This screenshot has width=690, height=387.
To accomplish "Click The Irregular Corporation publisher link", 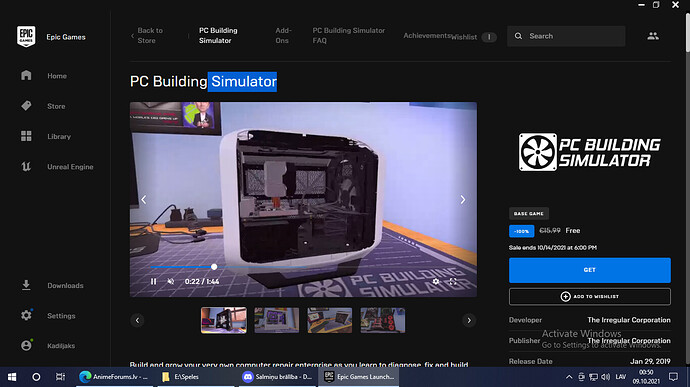I will (629, 341).
